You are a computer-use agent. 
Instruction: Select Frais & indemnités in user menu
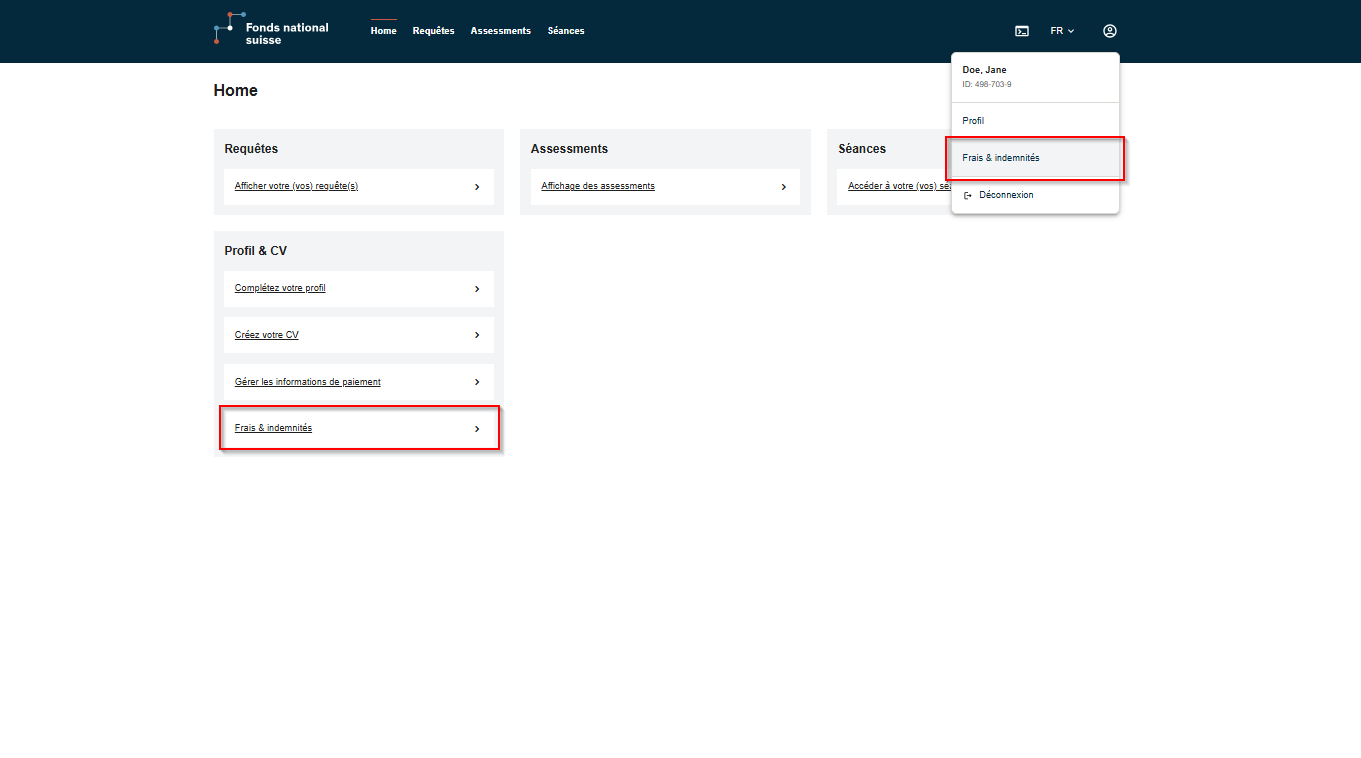click(1001, 158)
